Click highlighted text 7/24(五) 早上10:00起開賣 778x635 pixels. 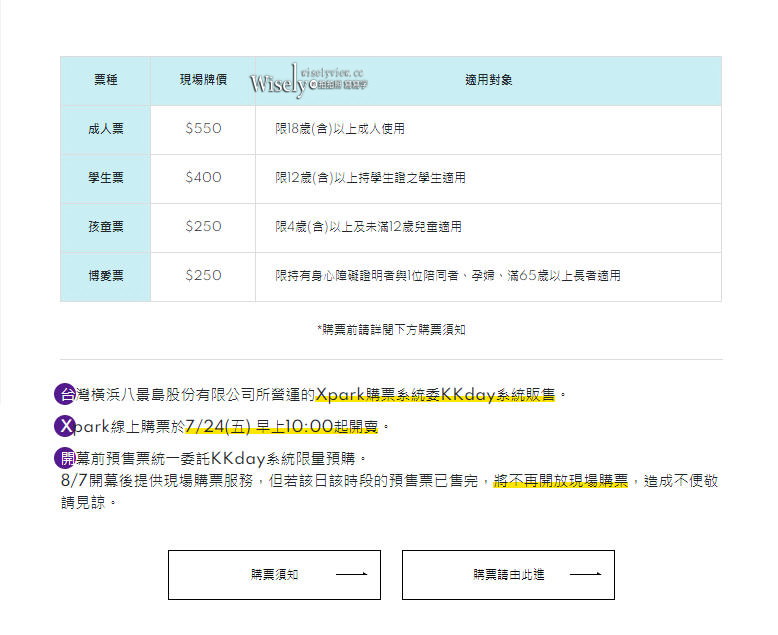pyautogui.click(x=281, y=427)
